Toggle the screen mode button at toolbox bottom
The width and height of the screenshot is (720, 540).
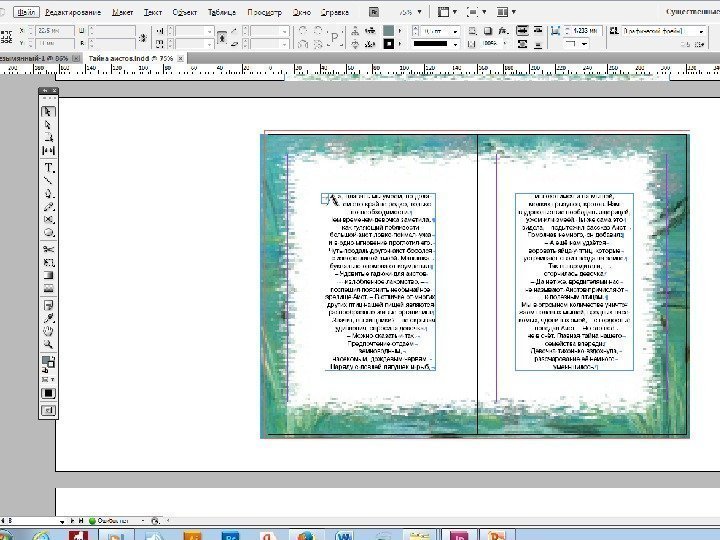coord(48,411)
